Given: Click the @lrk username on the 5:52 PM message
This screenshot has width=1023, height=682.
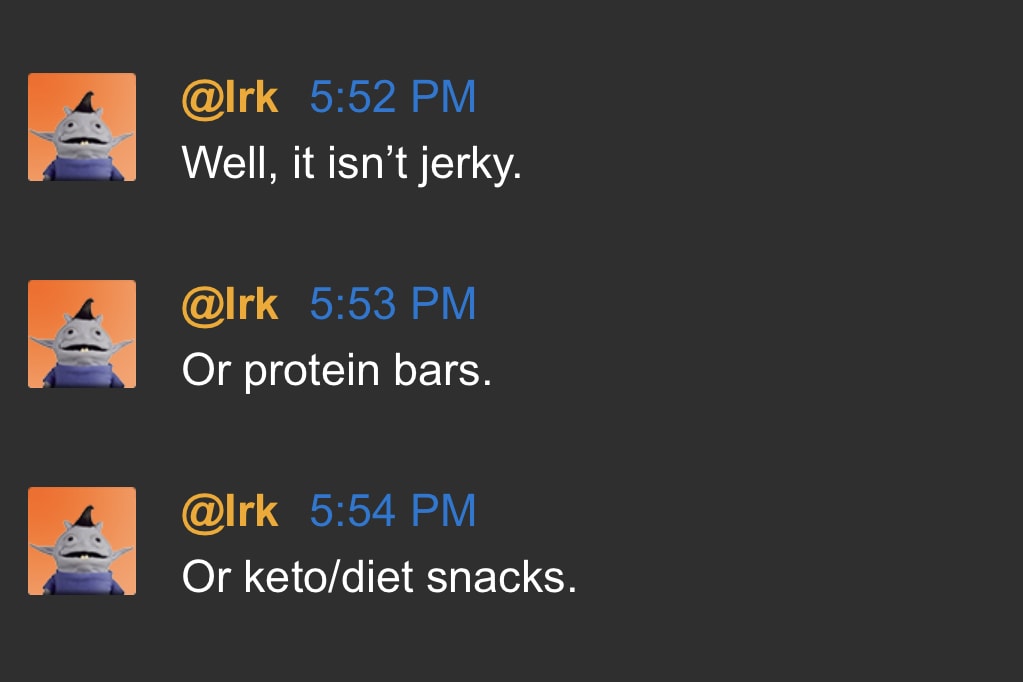Looking at the screenshot, I should coord(230,98).
